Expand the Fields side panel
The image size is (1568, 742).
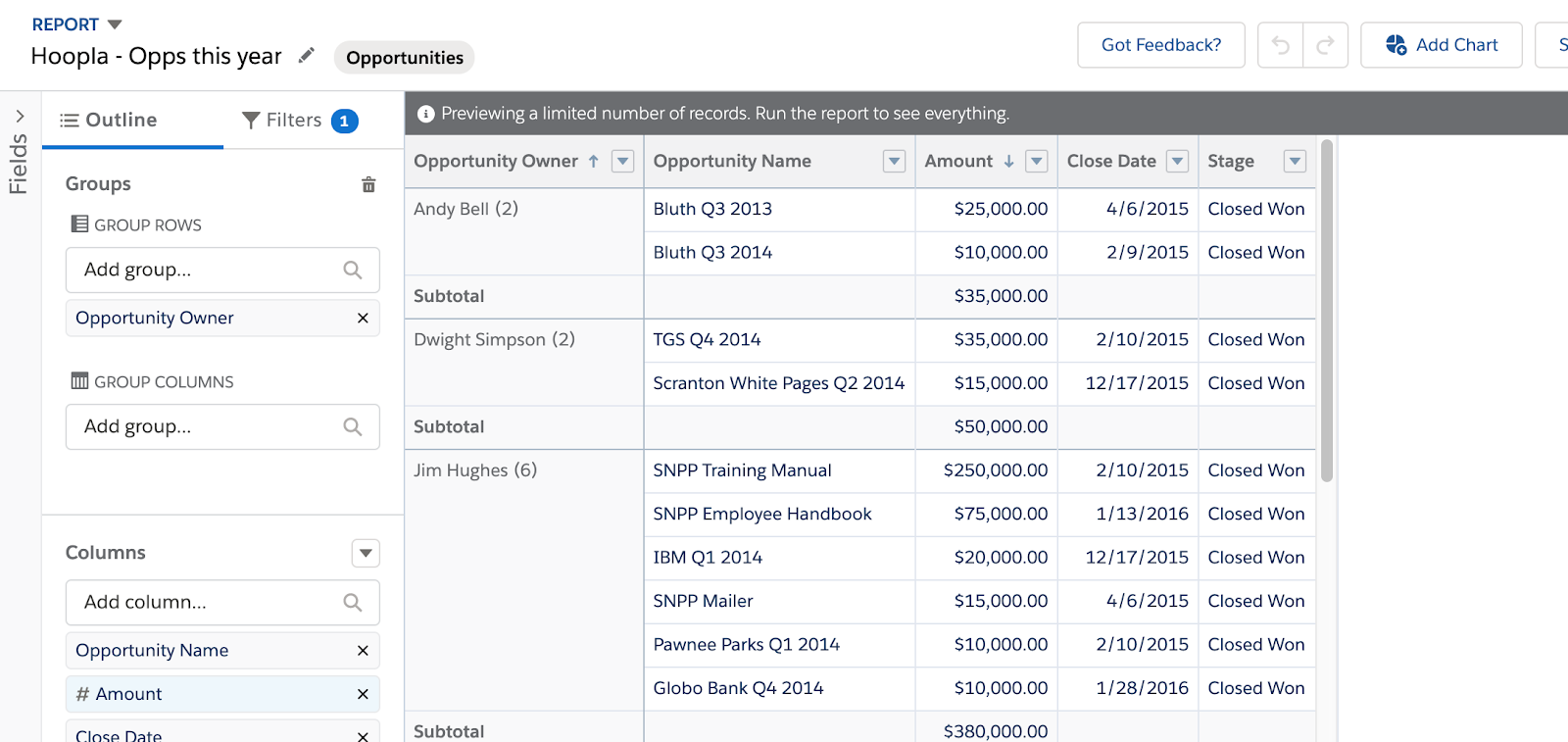click(x=20, y=117)
